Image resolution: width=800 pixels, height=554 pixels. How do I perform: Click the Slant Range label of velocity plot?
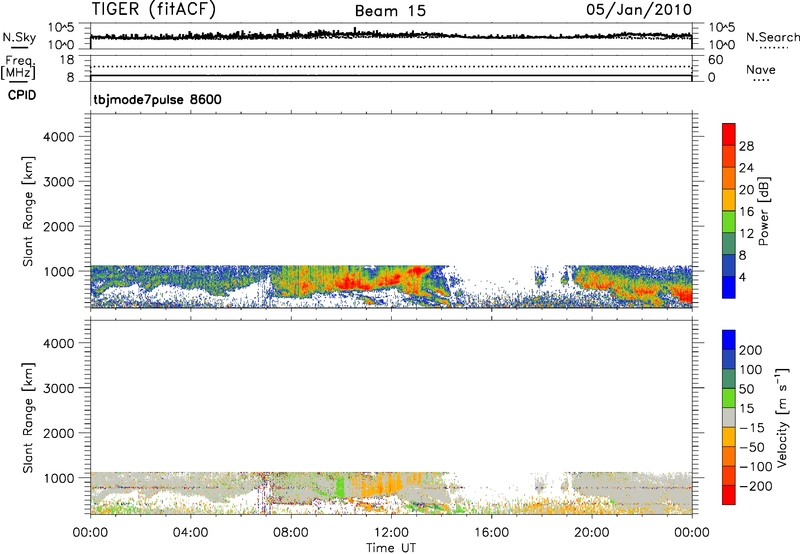28,417
